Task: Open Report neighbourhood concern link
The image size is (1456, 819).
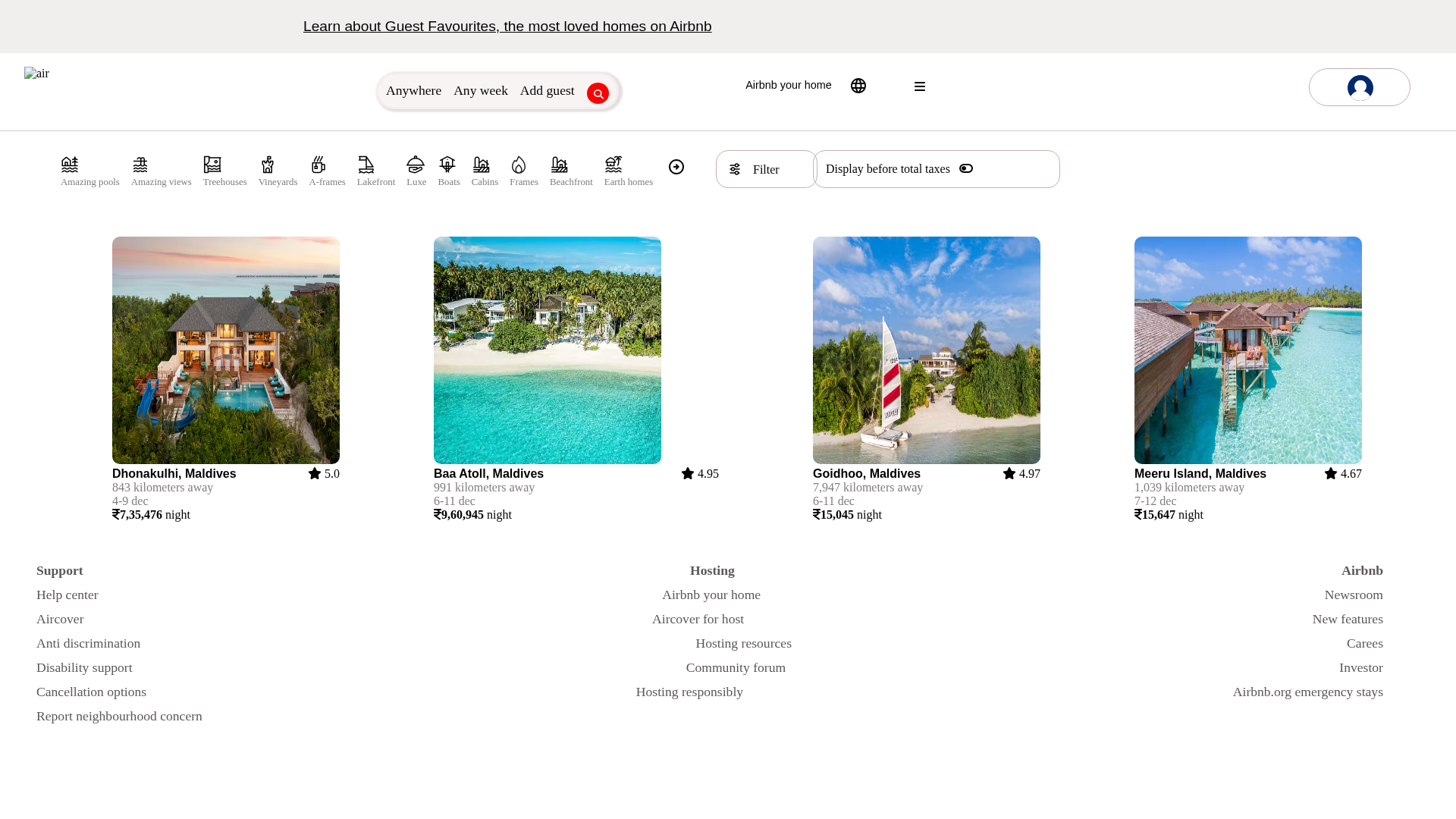Action: pyautogui.click(x=119, y=716)
